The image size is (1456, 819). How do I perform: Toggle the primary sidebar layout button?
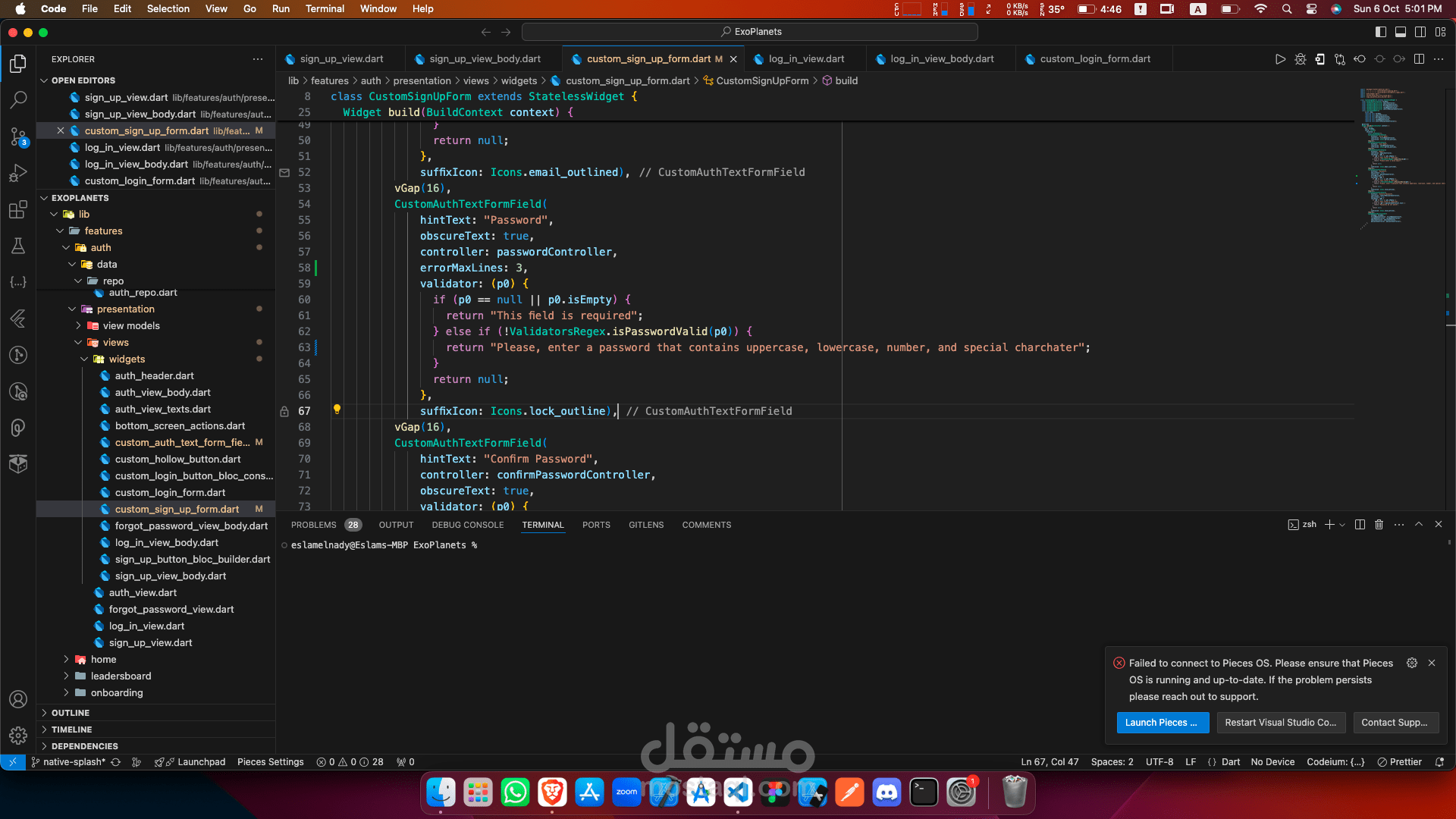1381,32
